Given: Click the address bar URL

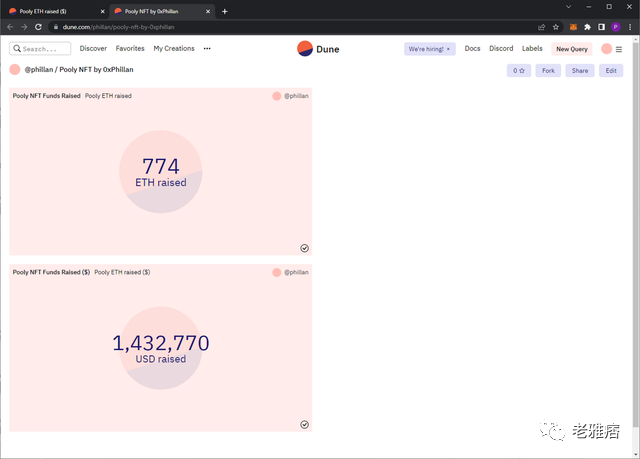Looking at the screenshot, I should click(118, 27).
